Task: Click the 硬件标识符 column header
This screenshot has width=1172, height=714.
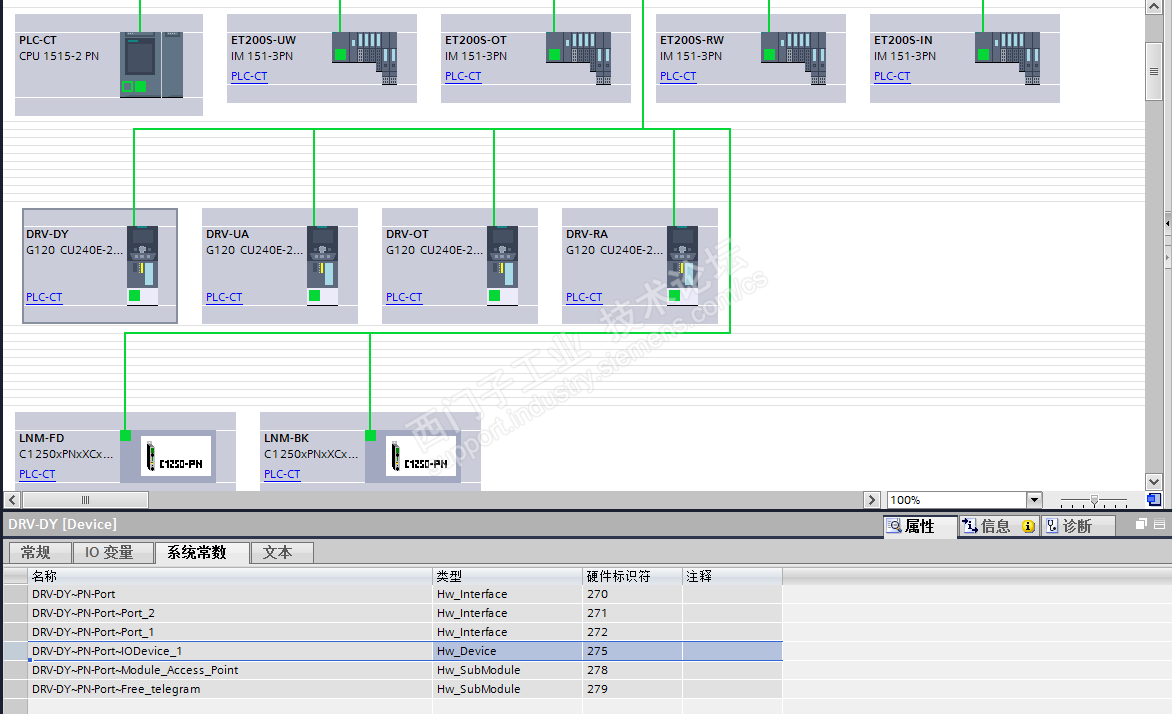Action: point(632,576)
